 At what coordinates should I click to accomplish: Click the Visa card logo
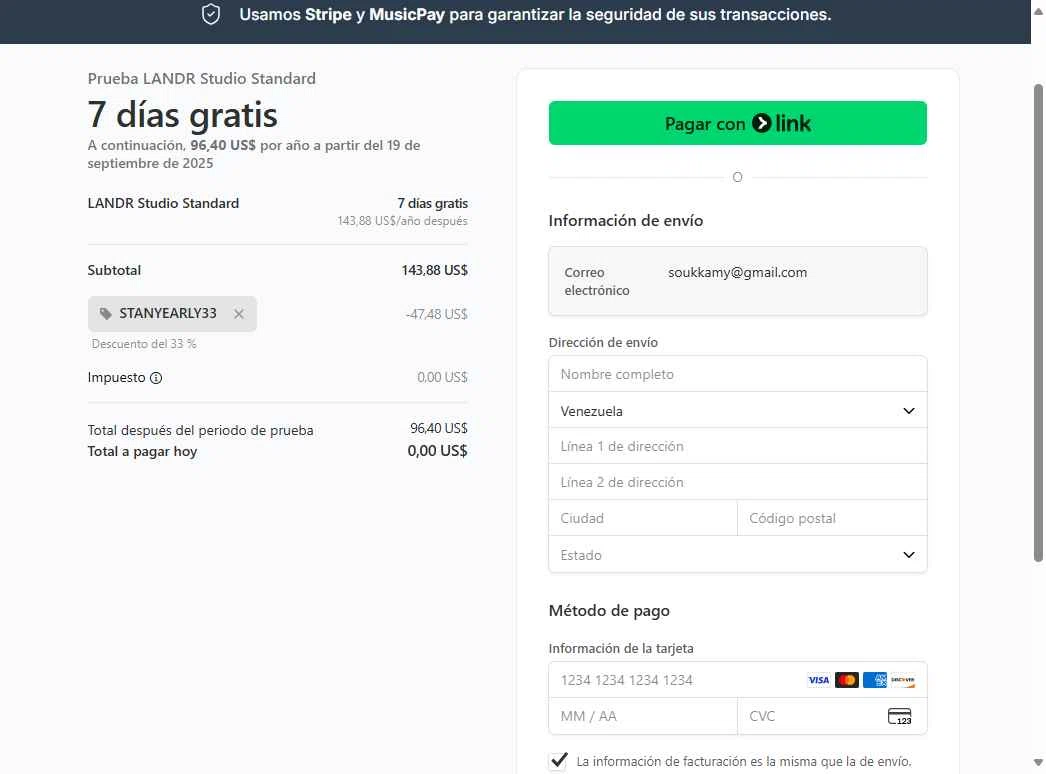(819, 680)
